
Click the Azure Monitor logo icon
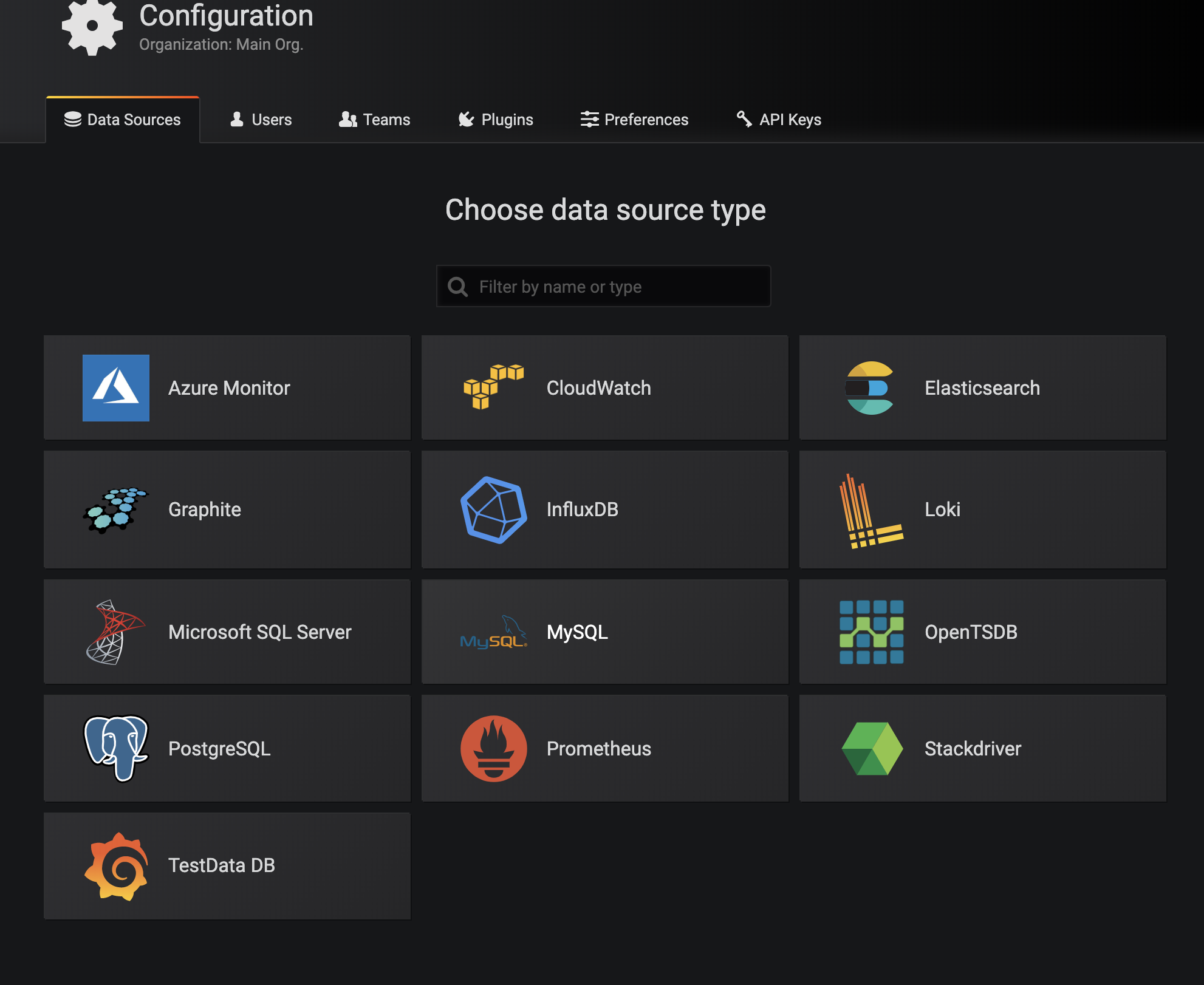click(x=115, y=388)
